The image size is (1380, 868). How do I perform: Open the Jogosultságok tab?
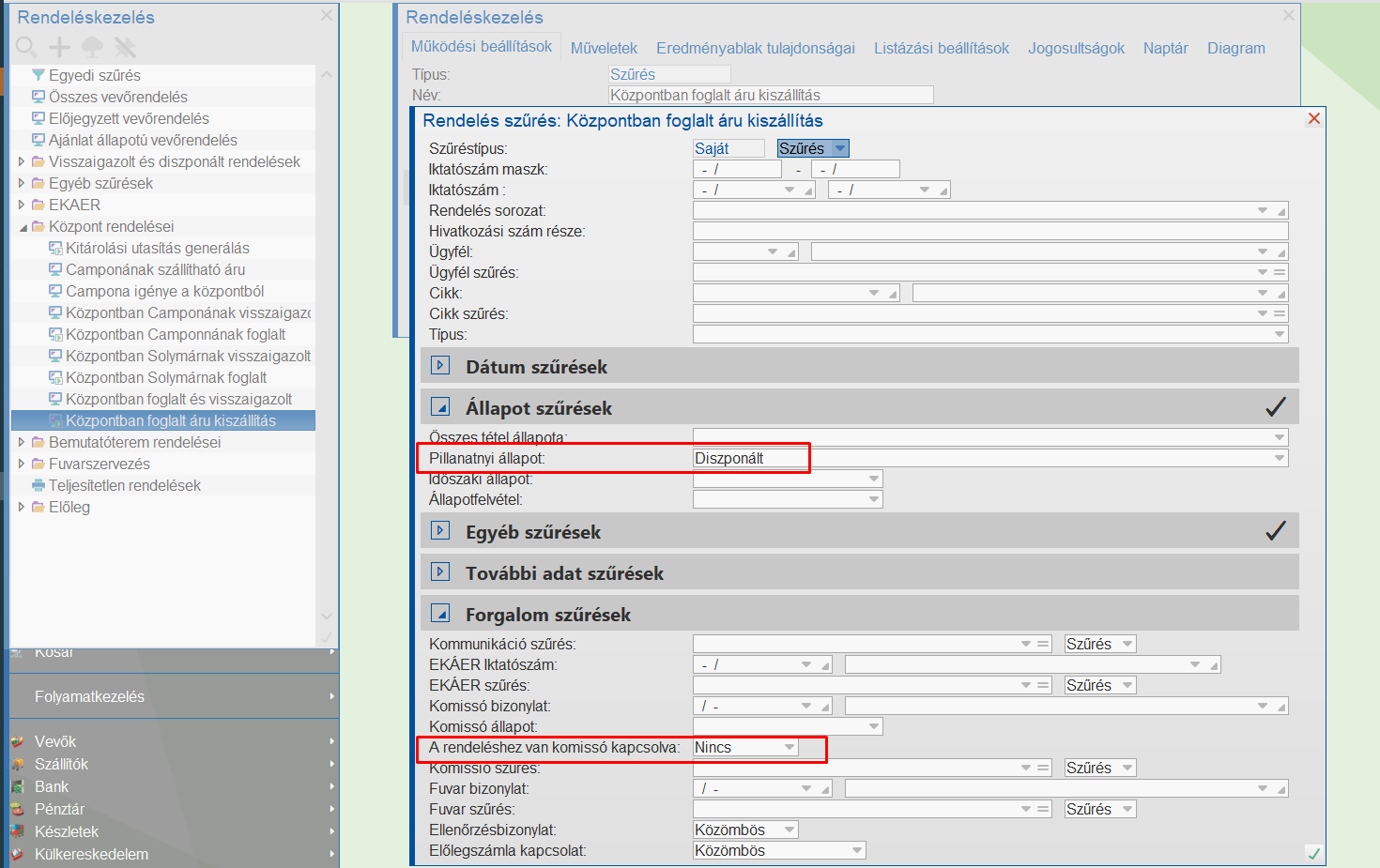pyautogui.click(x=1076, y=48)
